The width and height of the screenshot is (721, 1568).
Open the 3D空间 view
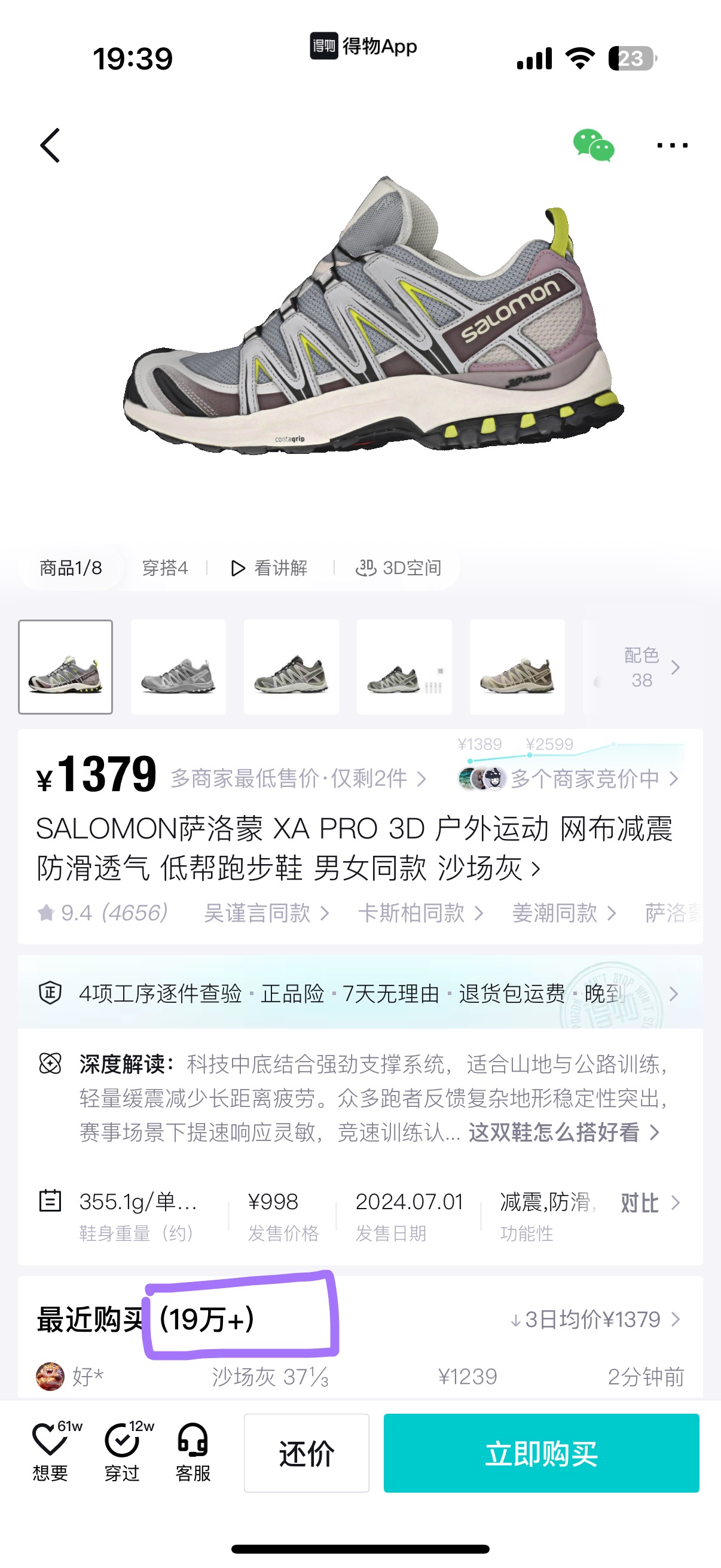pyautogui.click(x=399, y=568)
